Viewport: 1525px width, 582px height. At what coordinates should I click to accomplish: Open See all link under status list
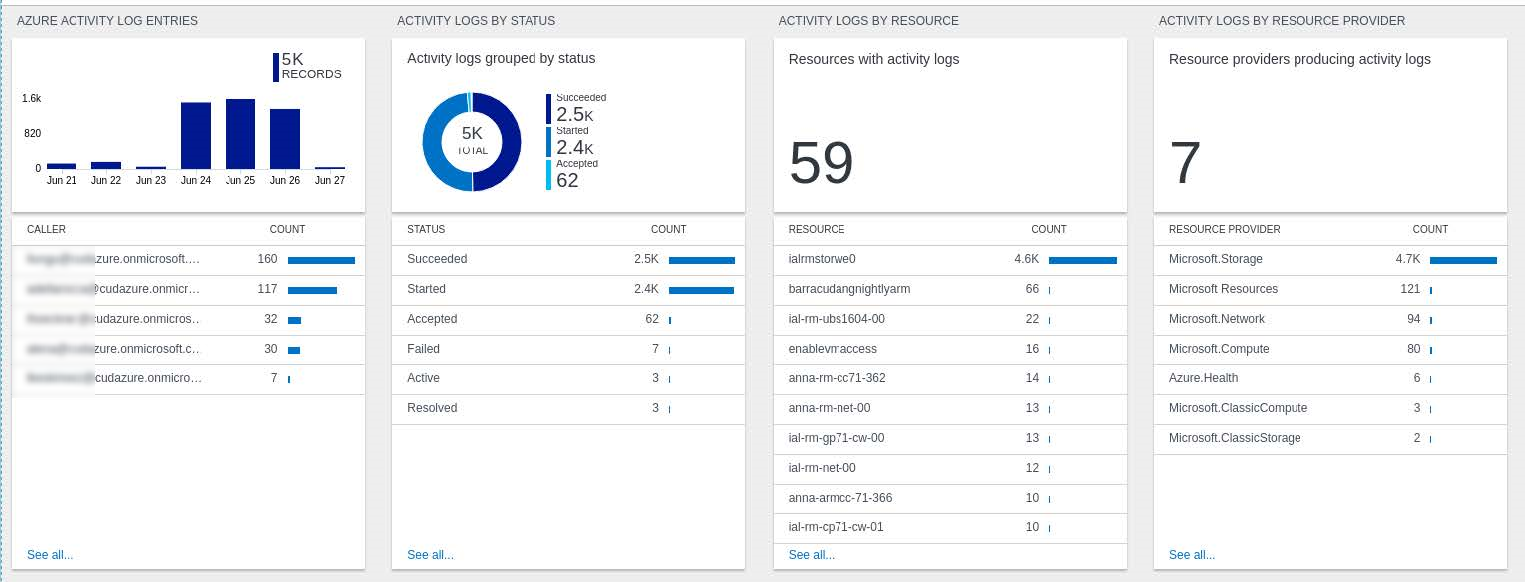(430, 555)
